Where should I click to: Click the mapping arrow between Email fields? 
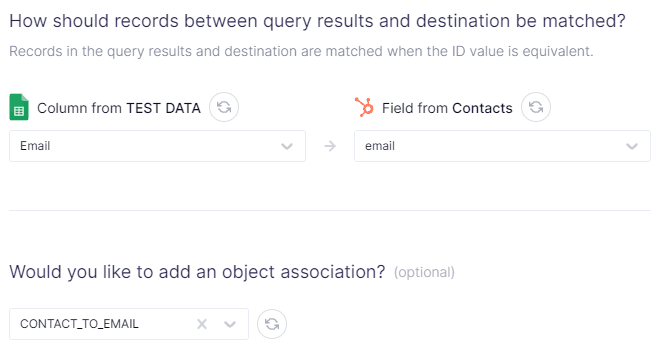click(x=330, y=146)
